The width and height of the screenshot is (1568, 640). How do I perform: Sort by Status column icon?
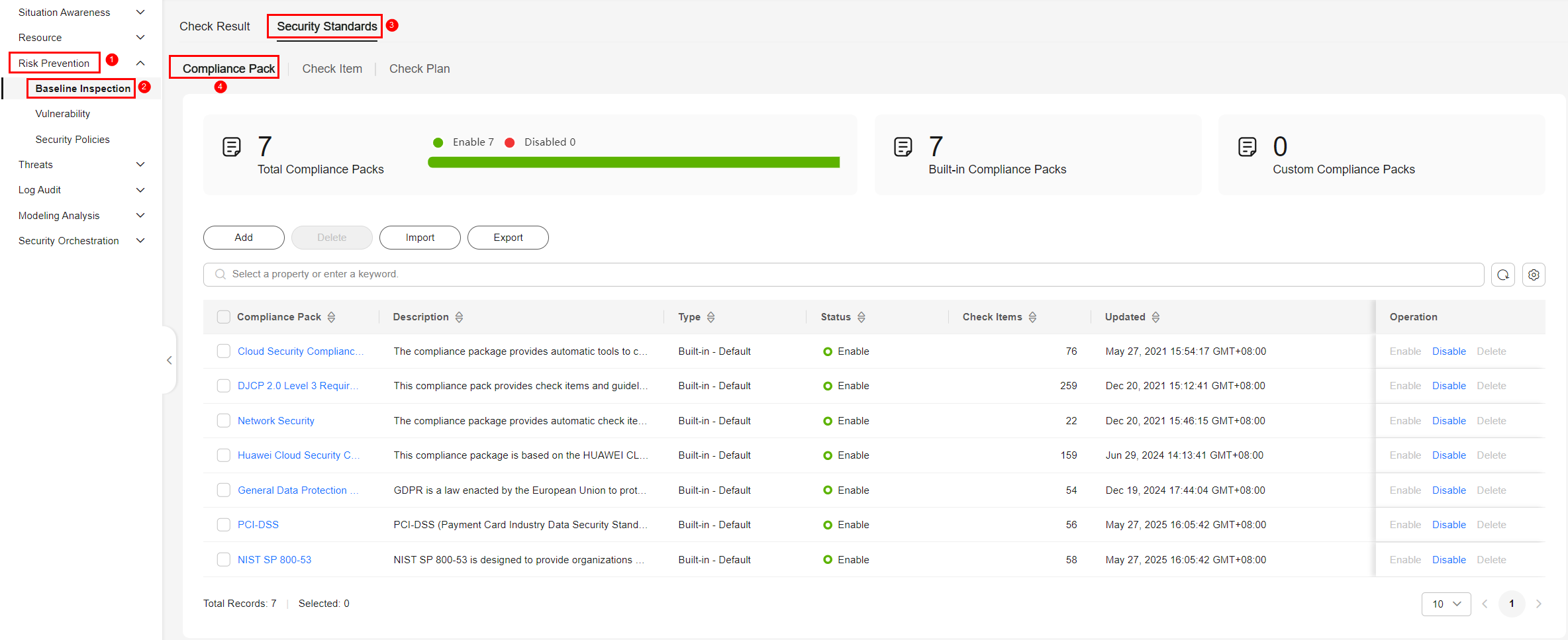click(861, 317)
